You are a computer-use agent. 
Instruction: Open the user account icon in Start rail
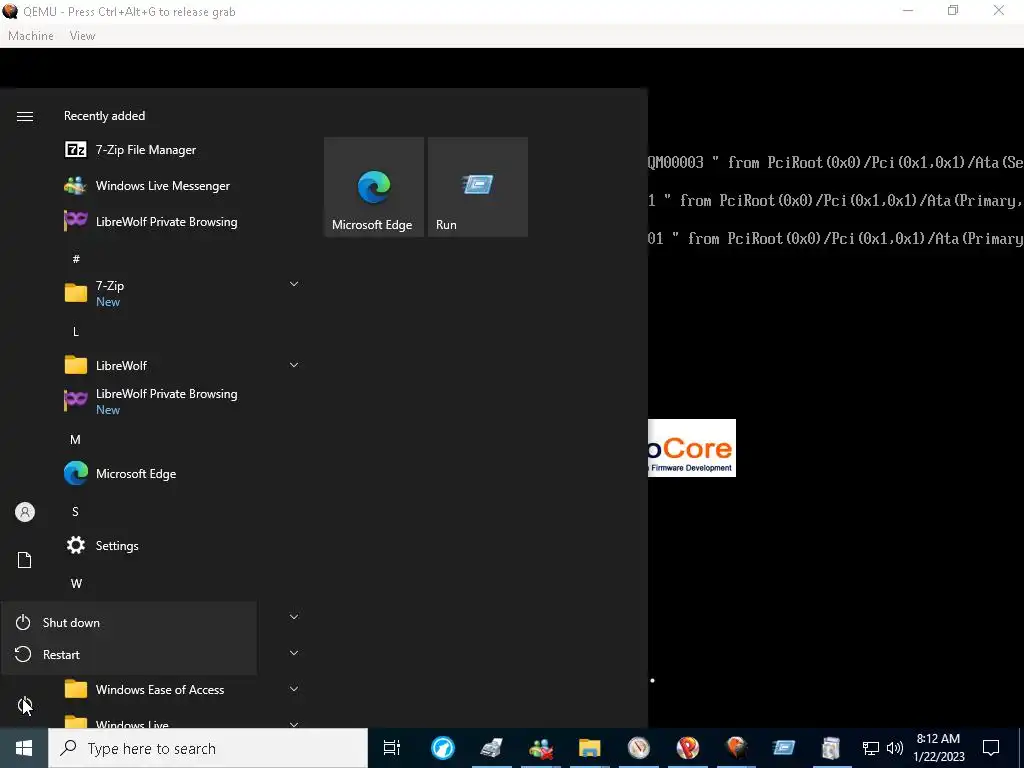coord(25,512)
